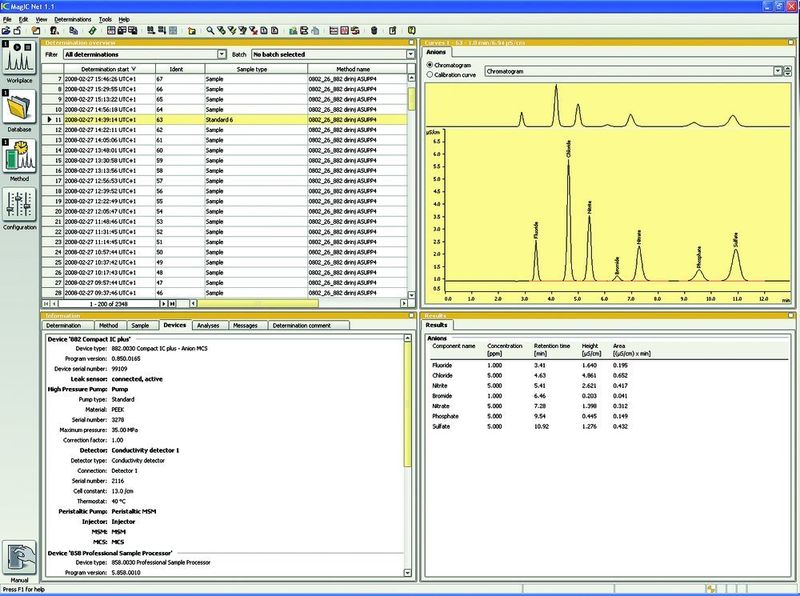Click the determination table horizontal scrollbar thumb
Screen dimensions: 800x596
point(258,304)
